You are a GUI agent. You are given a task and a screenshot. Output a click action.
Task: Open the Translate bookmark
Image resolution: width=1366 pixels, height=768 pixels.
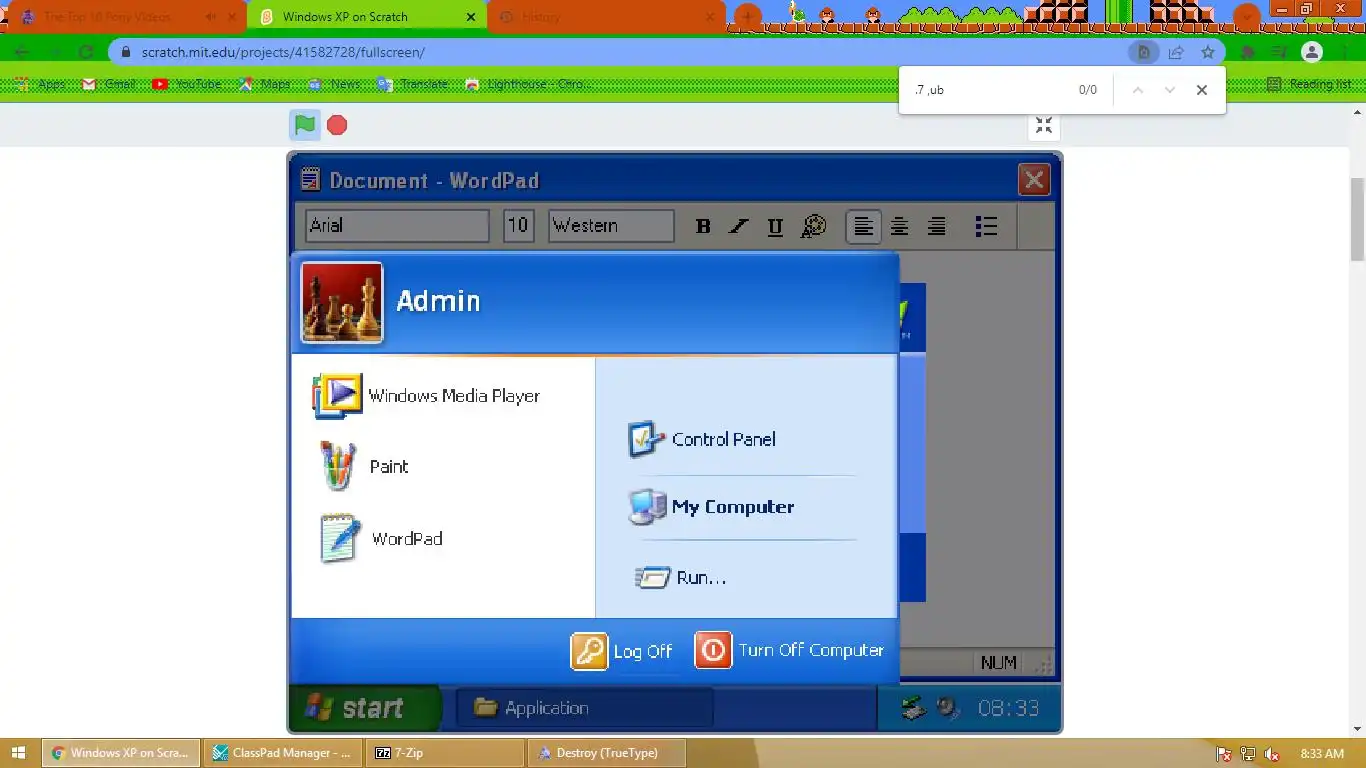tap(412, 84)
